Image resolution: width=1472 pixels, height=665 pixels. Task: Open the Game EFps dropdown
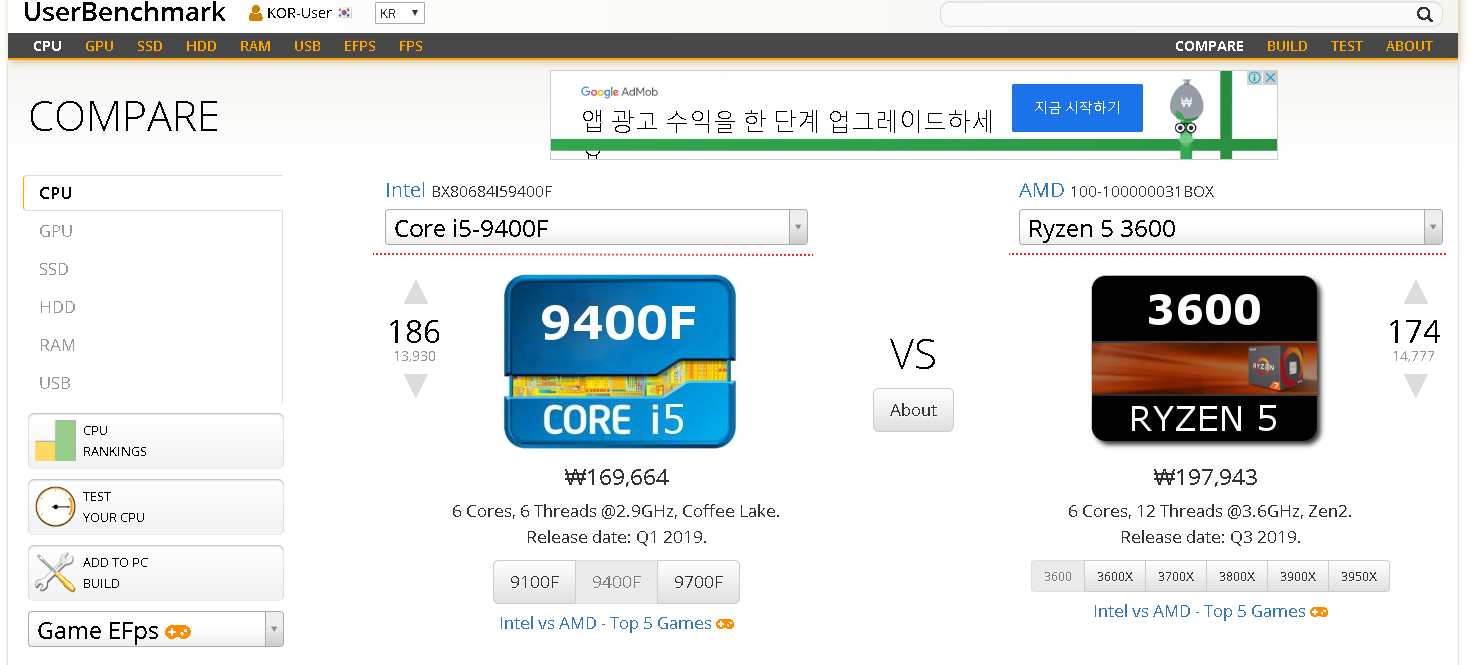pos(156,630)
